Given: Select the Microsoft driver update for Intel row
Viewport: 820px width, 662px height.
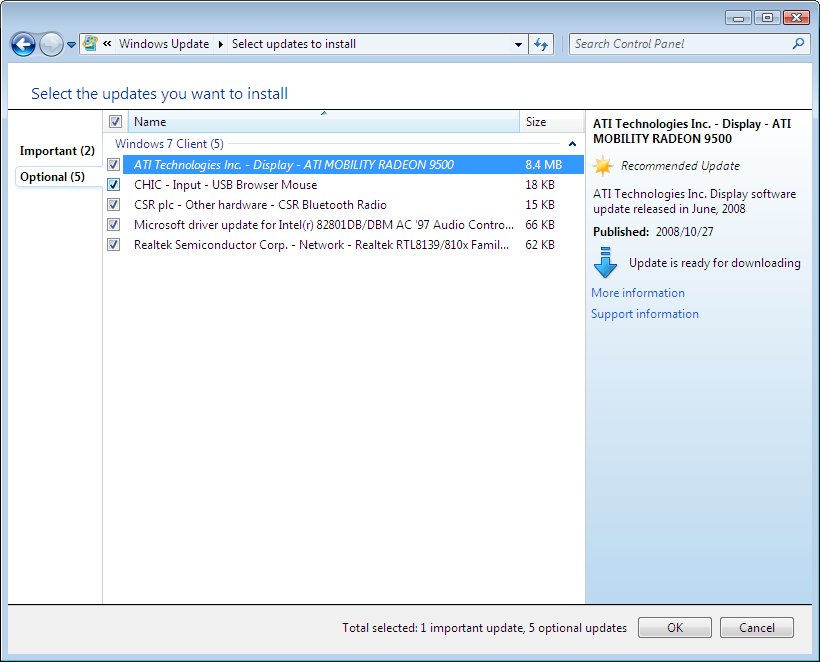Looking at the screenshot, I should pyautogui.click(x=354, y=224).
